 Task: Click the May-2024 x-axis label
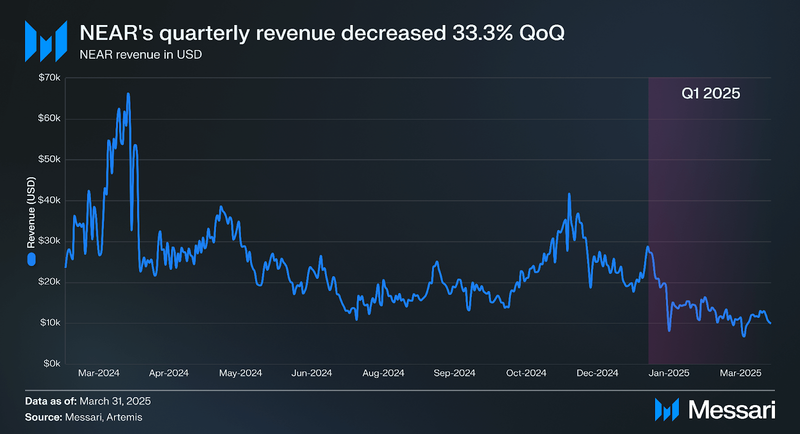(240, 373)
